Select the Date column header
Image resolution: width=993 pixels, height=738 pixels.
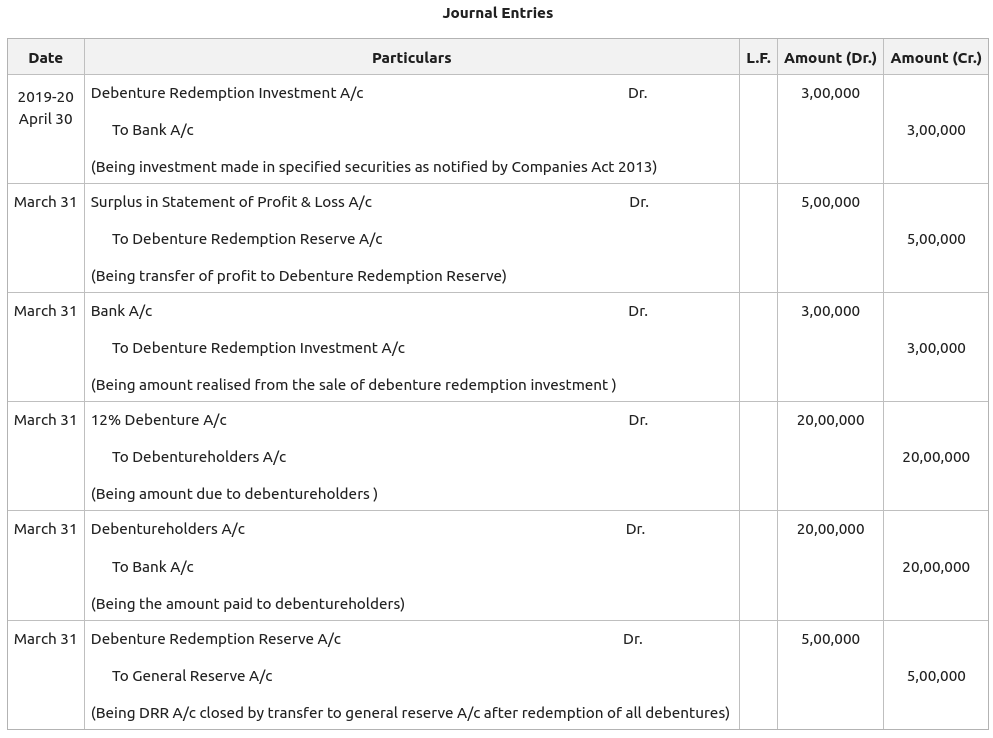pos(45,58)
